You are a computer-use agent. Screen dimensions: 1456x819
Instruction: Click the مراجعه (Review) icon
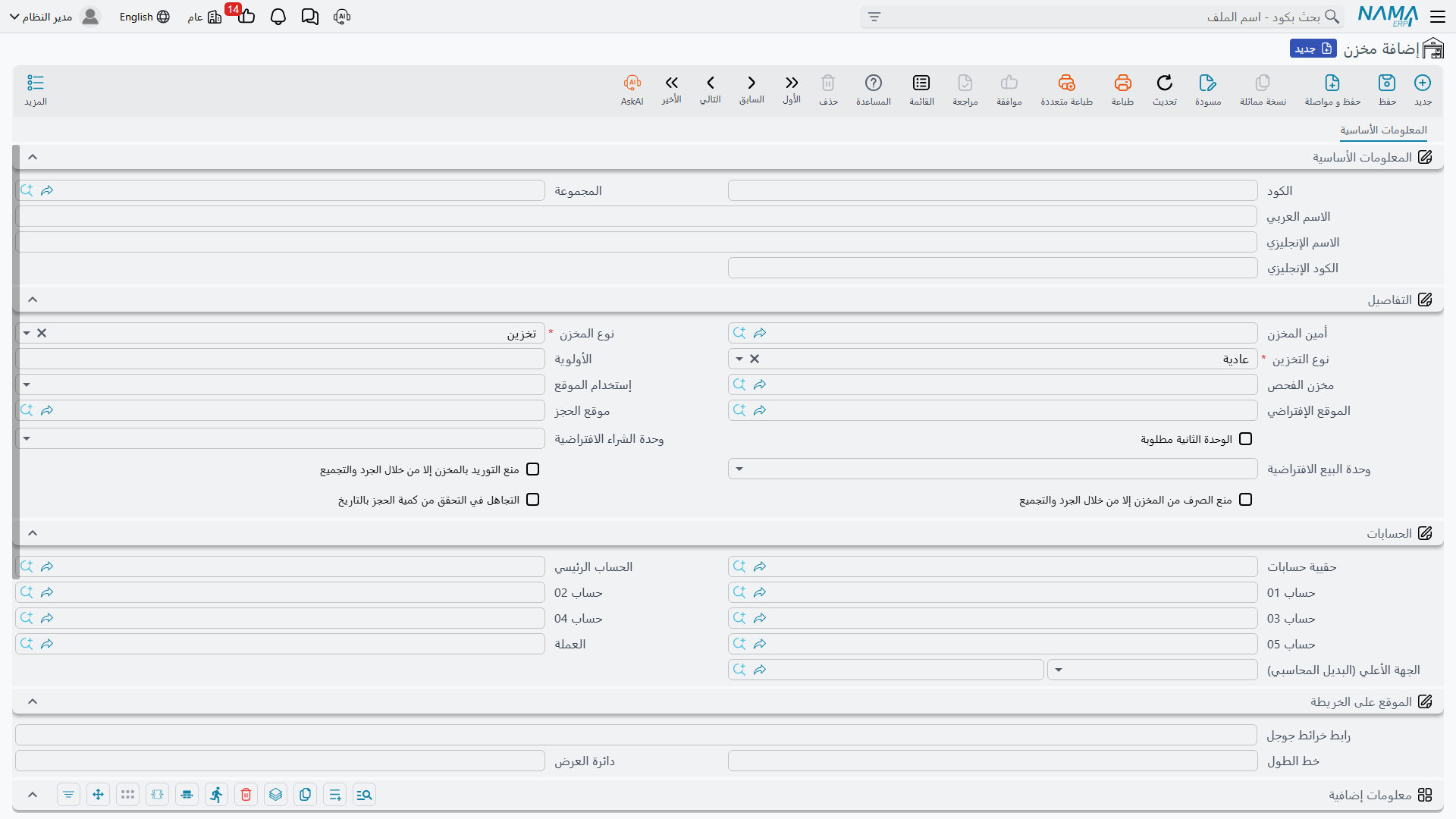pos(965,83)
